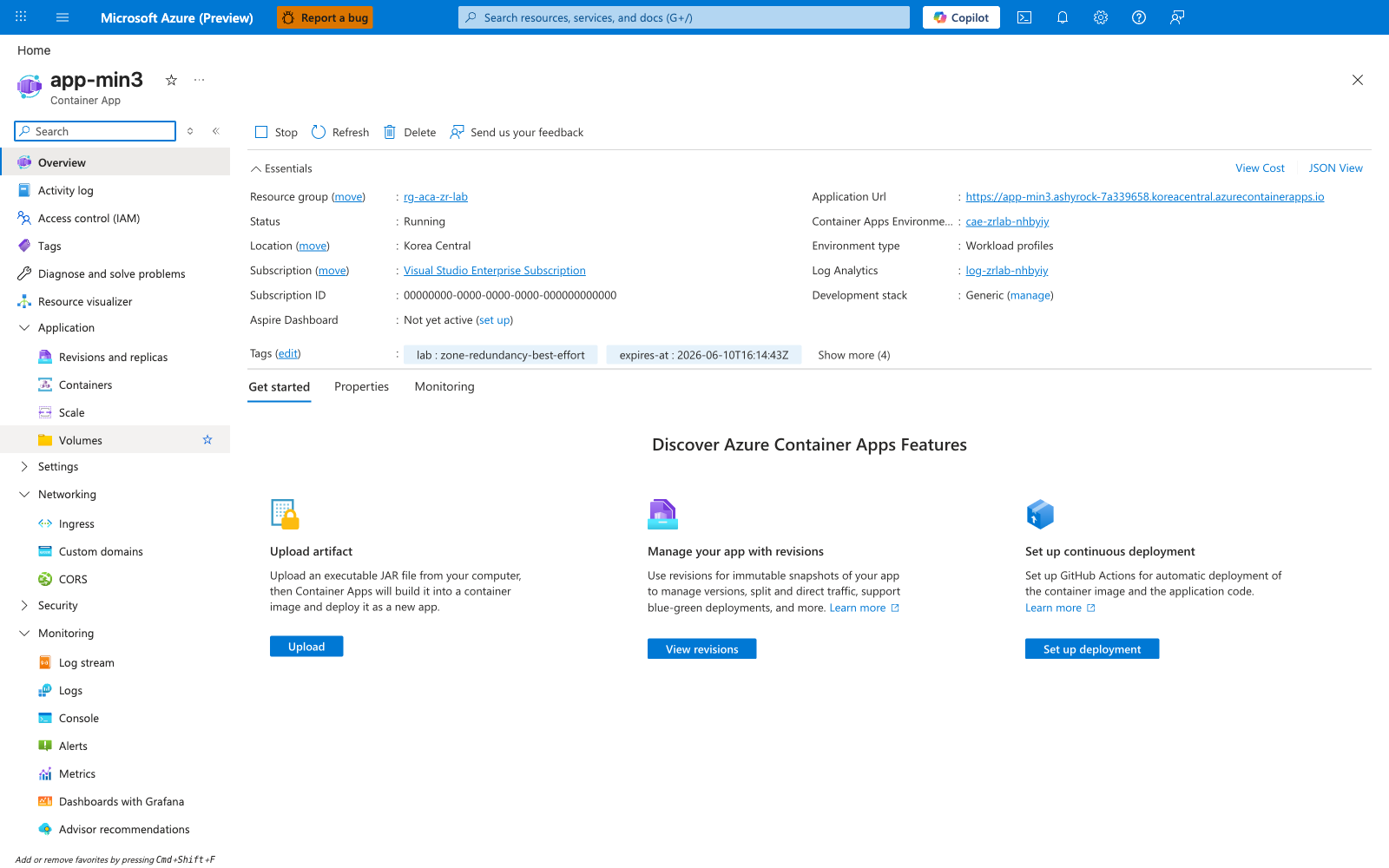
Task: Focus the sidebar Search box
Action: click(95, 131)
